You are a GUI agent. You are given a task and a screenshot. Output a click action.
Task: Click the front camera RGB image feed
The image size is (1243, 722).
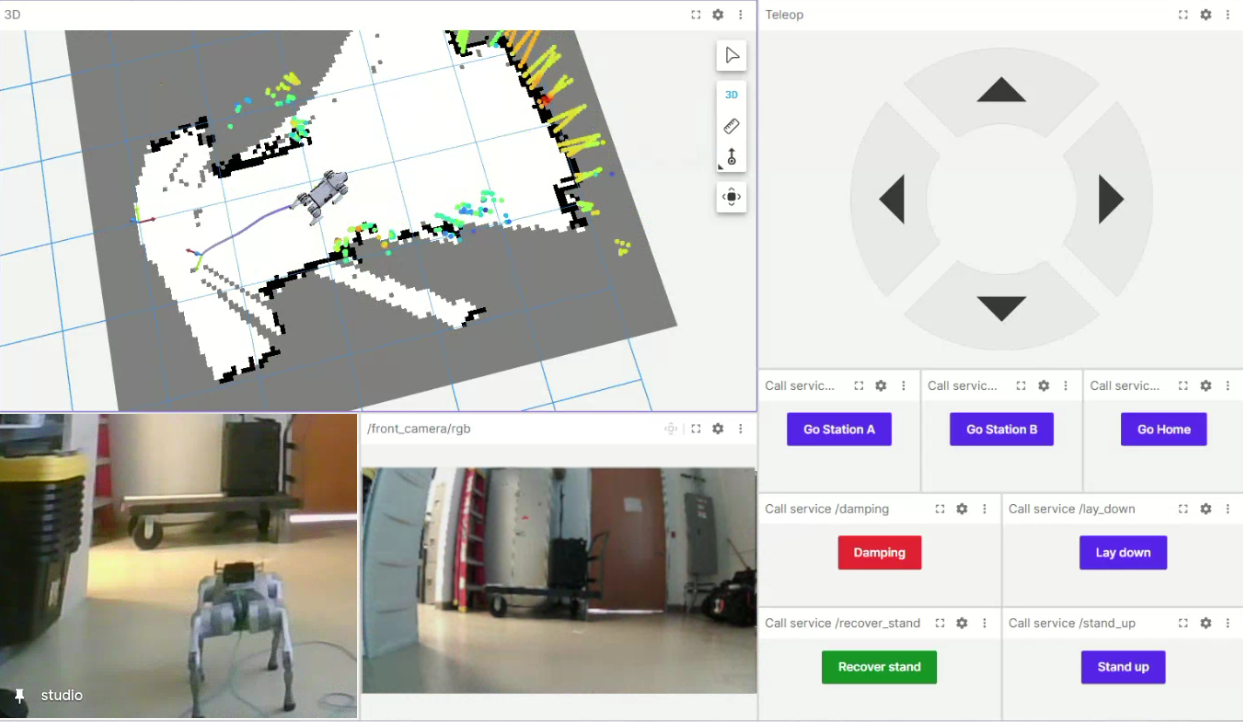click(x=558, y=580)
